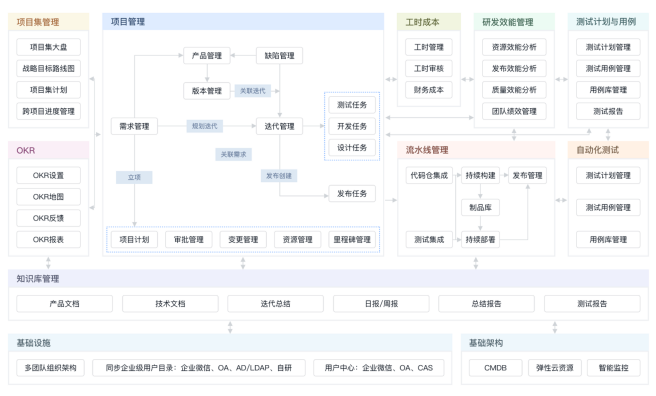Select the 工时审核 box
The width and height of the screenshot is (656, 396).
pyautogui.click(x=429, y=68)
